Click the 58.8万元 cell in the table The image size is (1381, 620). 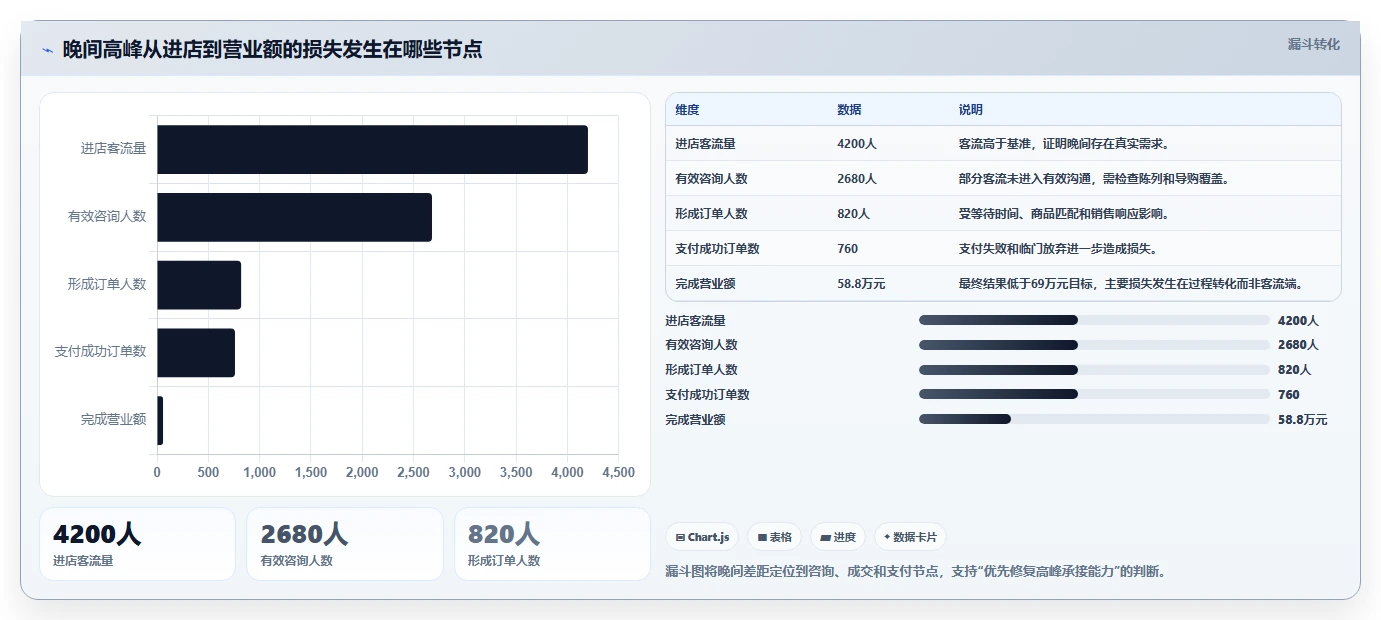coord(861,284)
